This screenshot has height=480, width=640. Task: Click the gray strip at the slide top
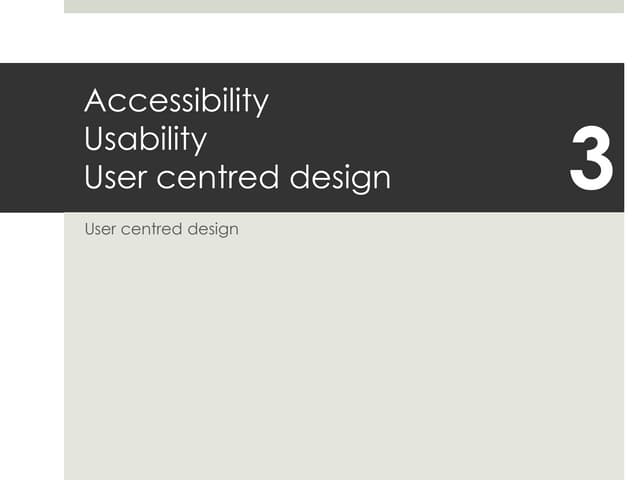343,6
